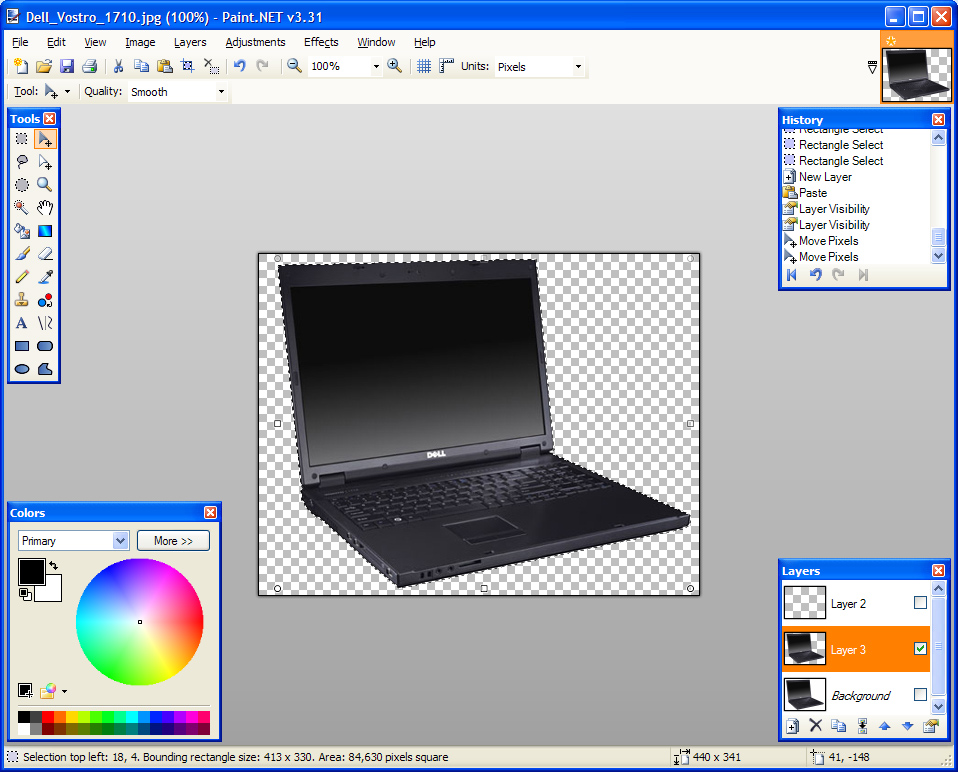Swap primary and secondary colors
Viewport: 958px width, 772px height.
click(54, 565)
